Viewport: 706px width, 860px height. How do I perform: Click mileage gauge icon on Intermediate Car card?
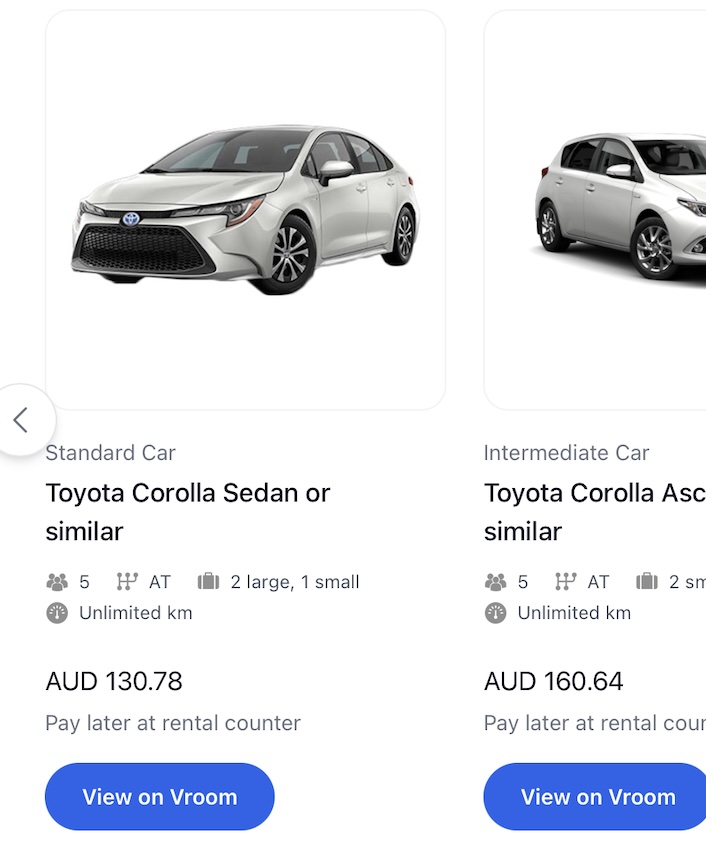(495, 613)
